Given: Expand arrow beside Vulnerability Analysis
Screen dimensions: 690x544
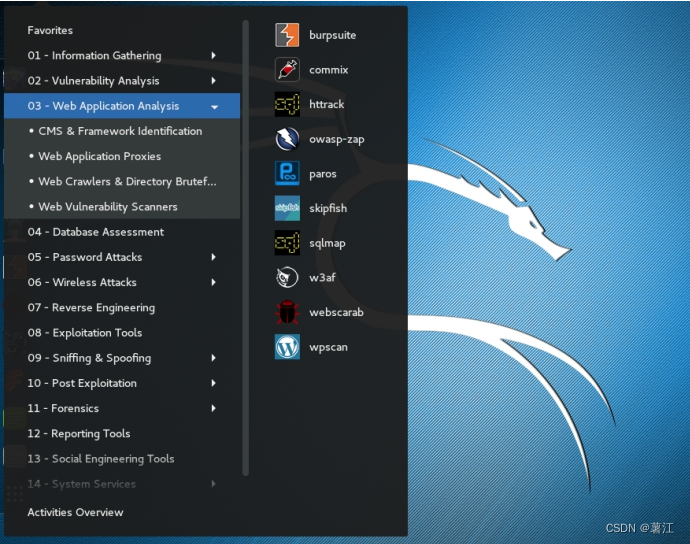Looking at the screenshot, I should point(213,81).
